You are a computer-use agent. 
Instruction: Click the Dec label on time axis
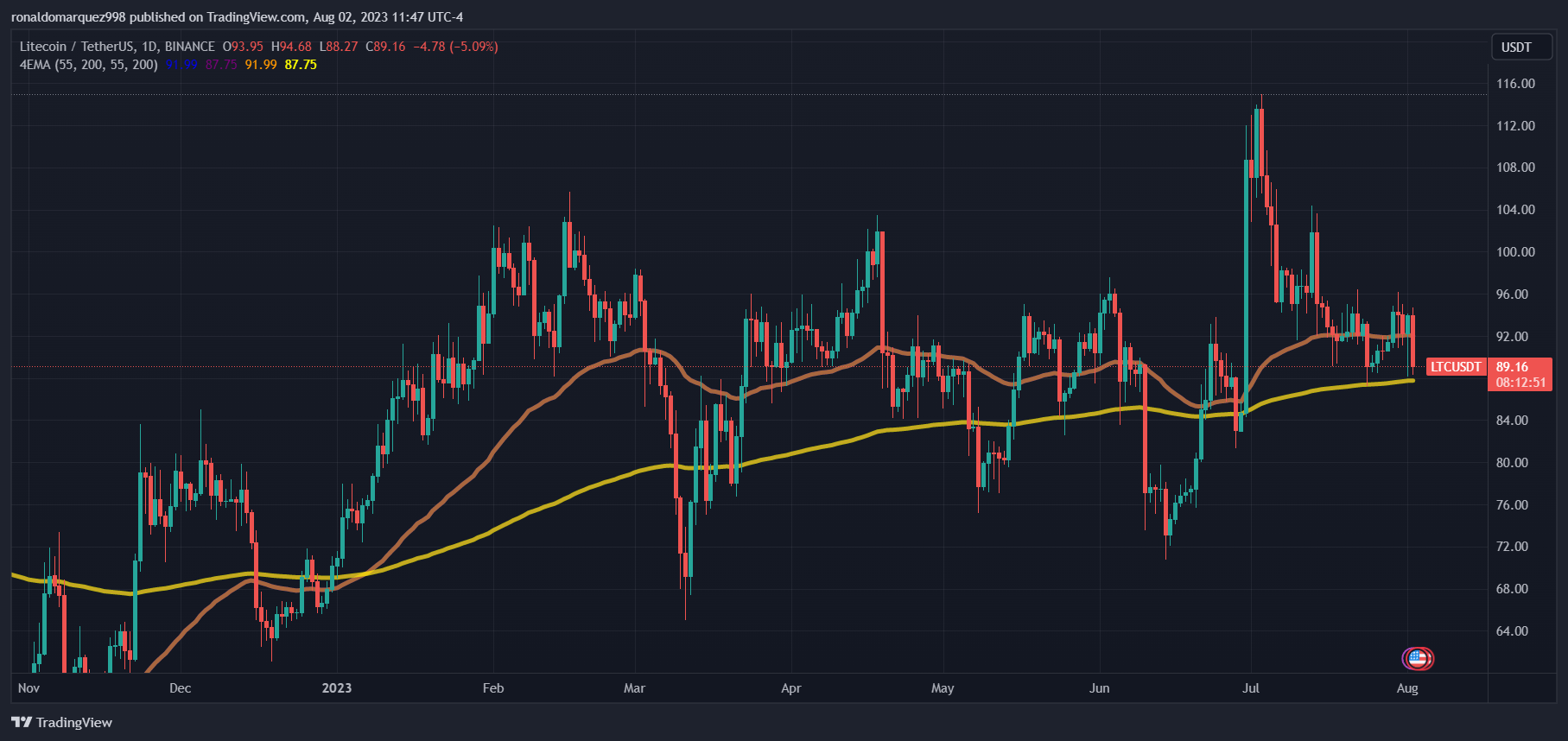(180, 688)
